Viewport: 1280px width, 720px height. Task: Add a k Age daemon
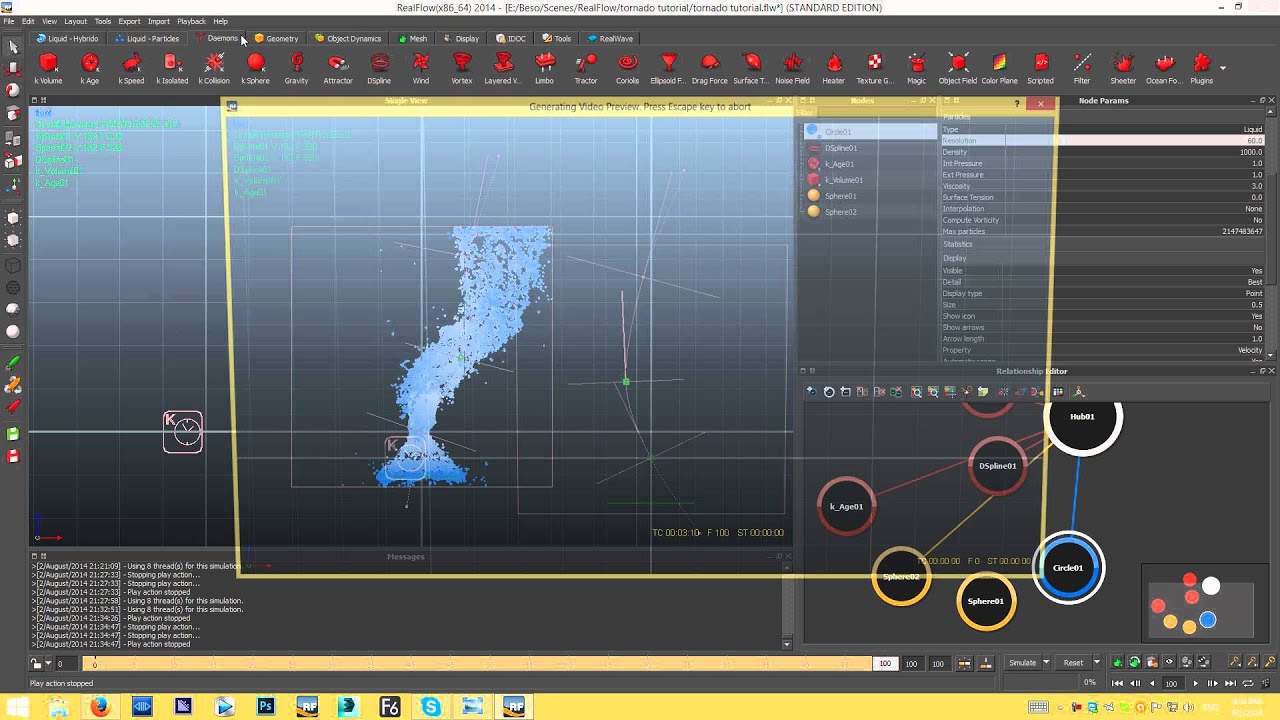coord(90,68)
